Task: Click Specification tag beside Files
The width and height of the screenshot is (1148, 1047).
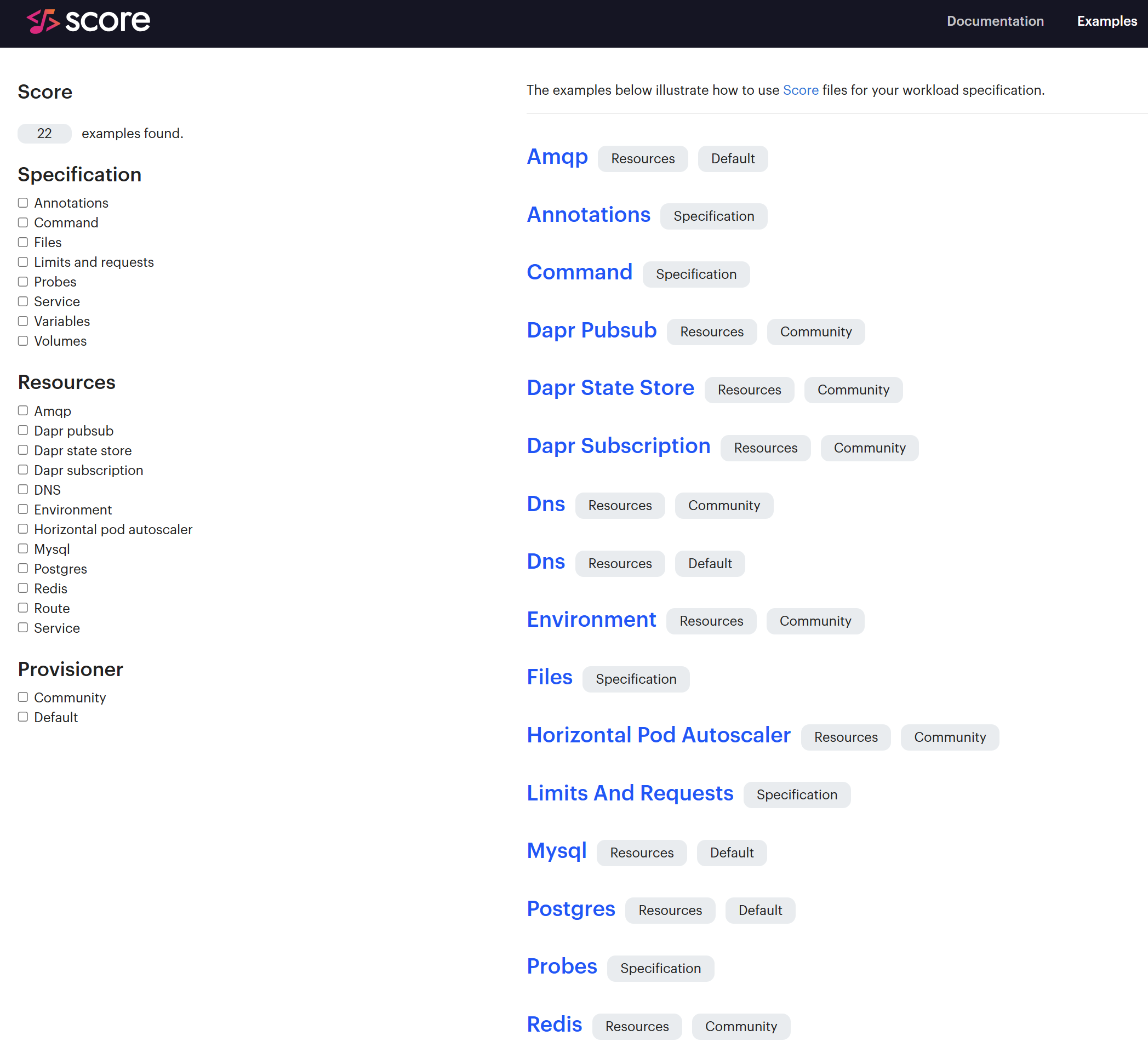Action: click(636, 679)
